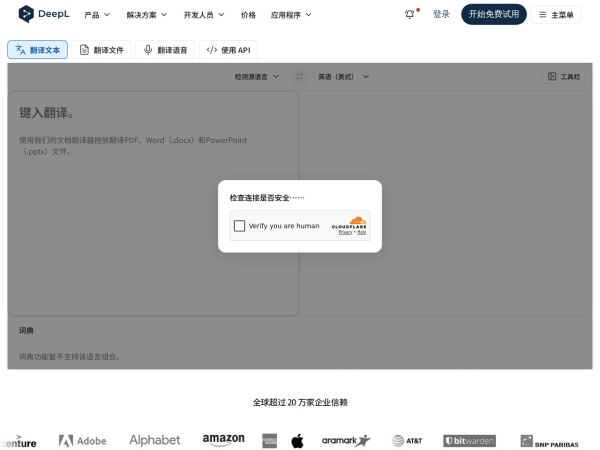Click the BNP Paribas logo
600x450 pixels.
[x=549, y=442]
